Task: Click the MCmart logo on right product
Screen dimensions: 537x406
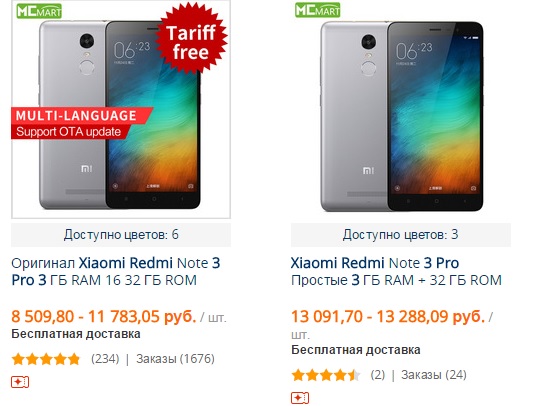Action: 318,10
